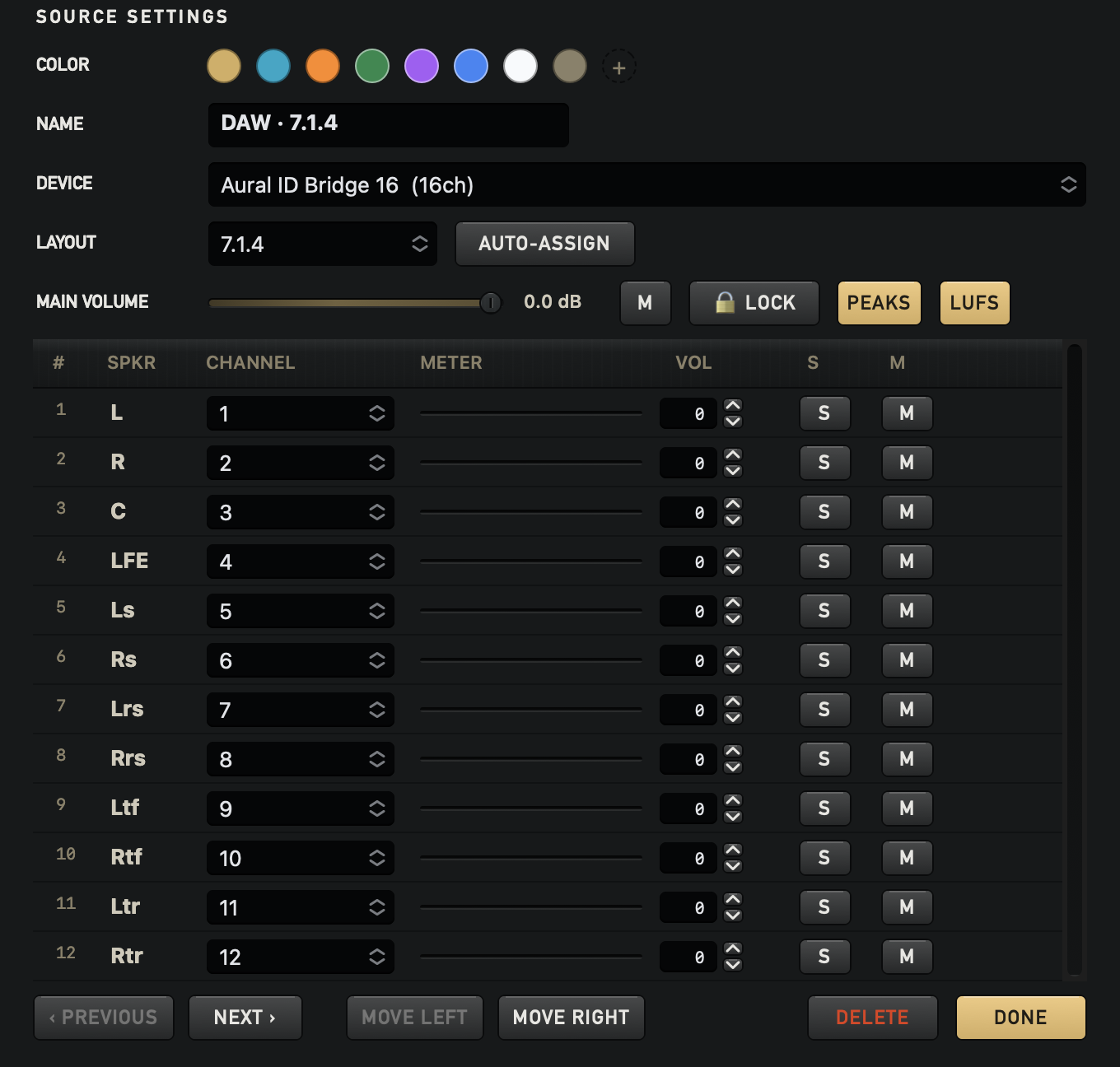Click the SPKR column header
The width and height of the screenshot is (1120, 1067).
[x=131, y=363]
